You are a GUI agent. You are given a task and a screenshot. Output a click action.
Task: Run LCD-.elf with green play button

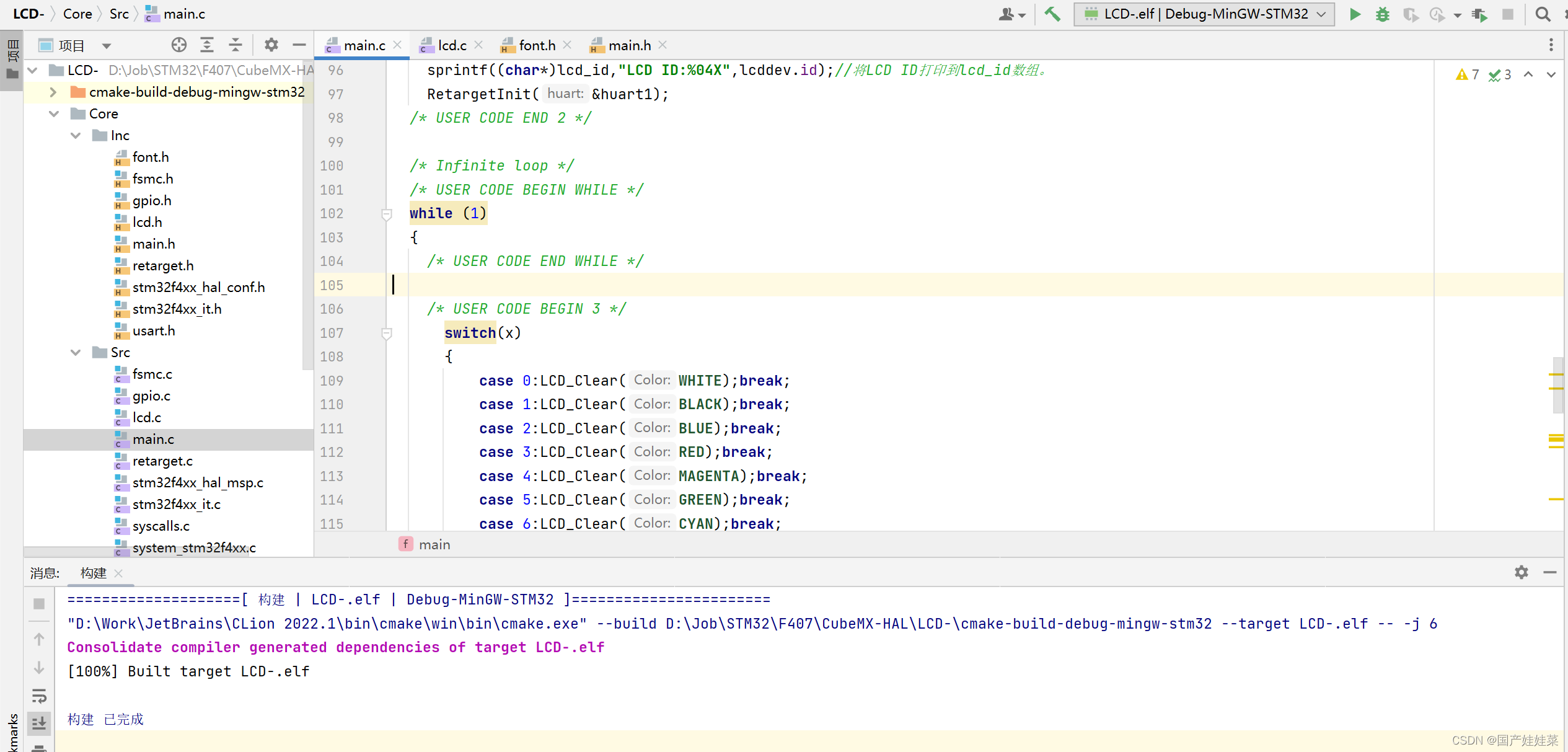(x=1355, y=14)
